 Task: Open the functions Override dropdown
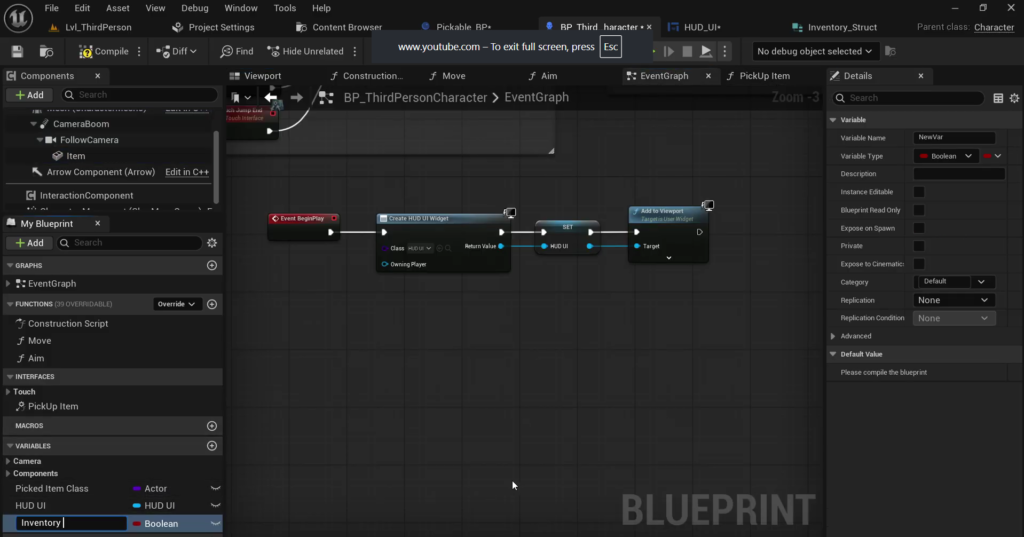[176, 304]
